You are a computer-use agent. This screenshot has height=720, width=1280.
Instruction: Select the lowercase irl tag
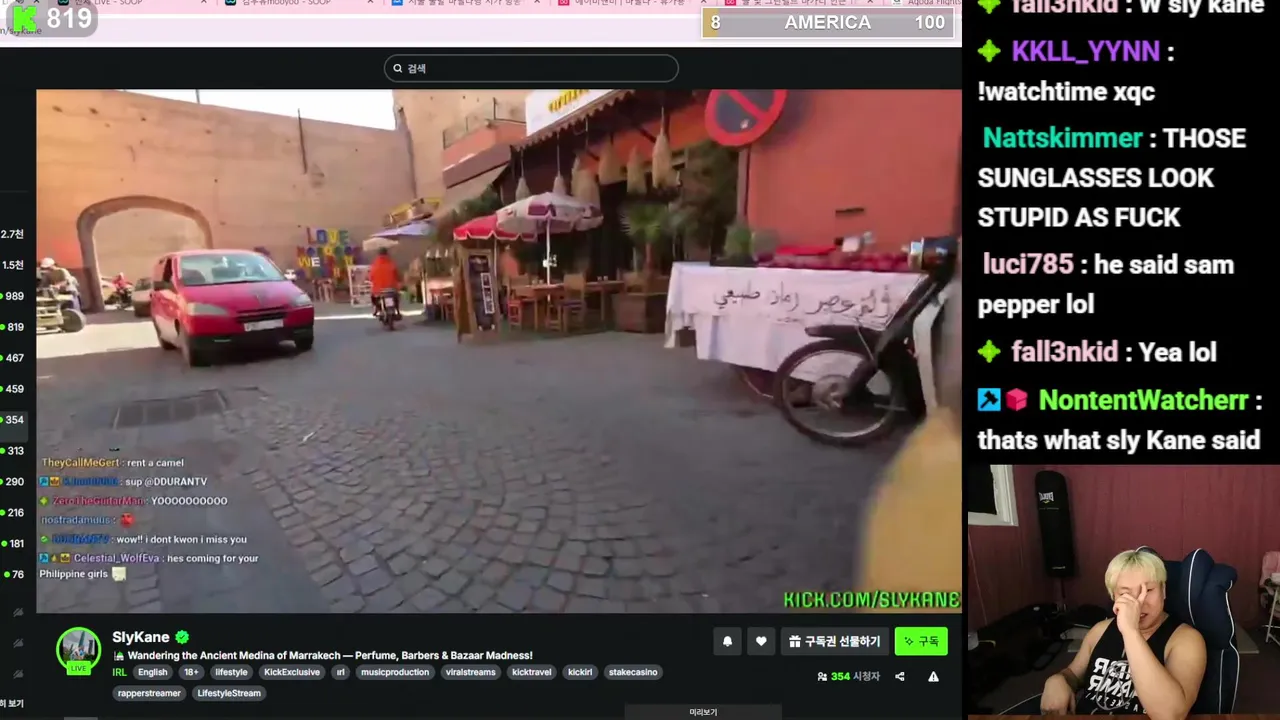(340, 672)
